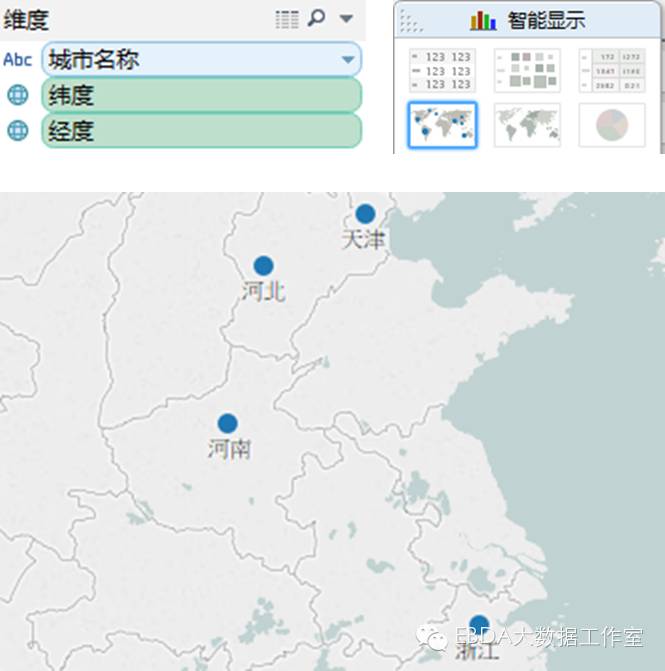The height and width of the screenshot is (671, 665).
Task: Click the globe icon beside 经度
Action: click(x=17, y=131)
